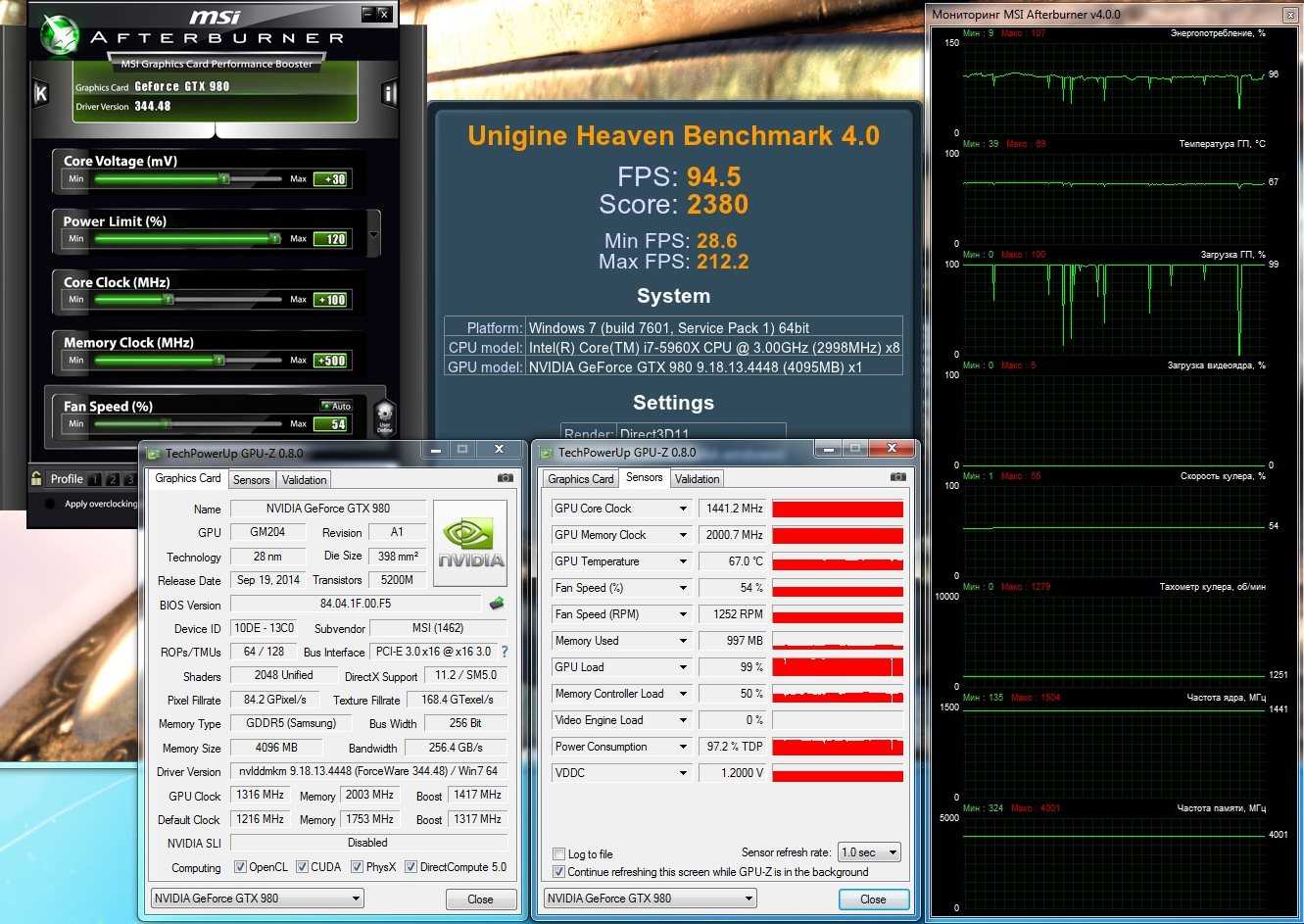1304x924 pixels.
Task: Take screenshot in Sensors GPU-Z window
Action: pyautogui.click(x=897, y=477)
